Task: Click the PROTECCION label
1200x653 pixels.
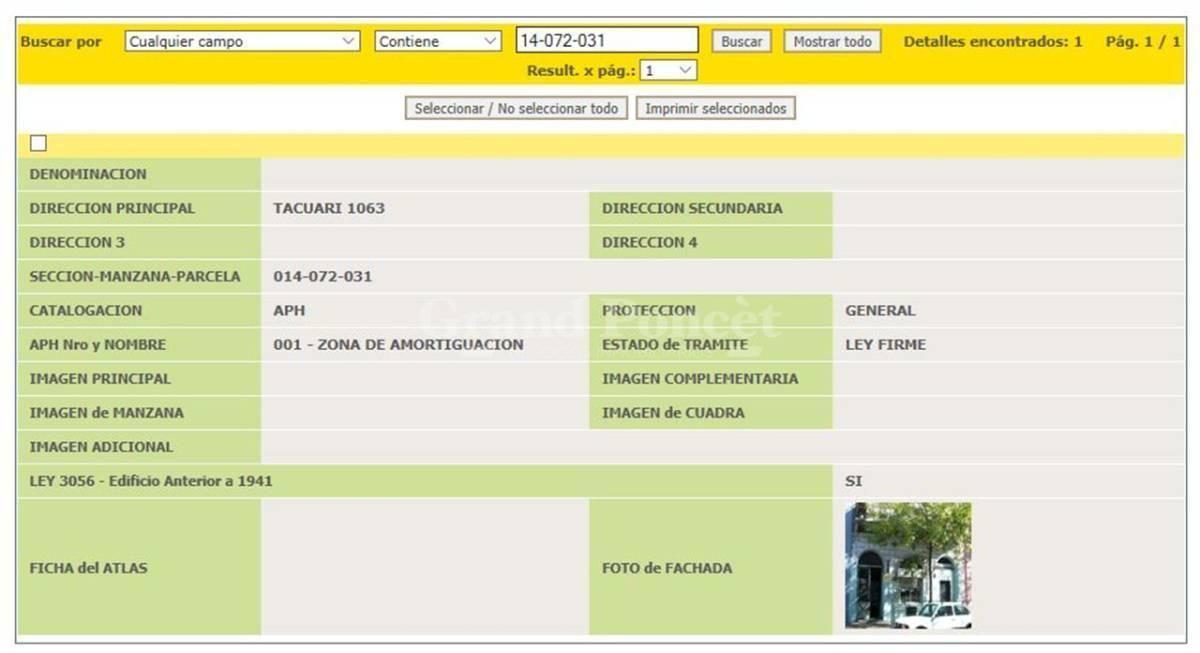Action: coord(649,311)
